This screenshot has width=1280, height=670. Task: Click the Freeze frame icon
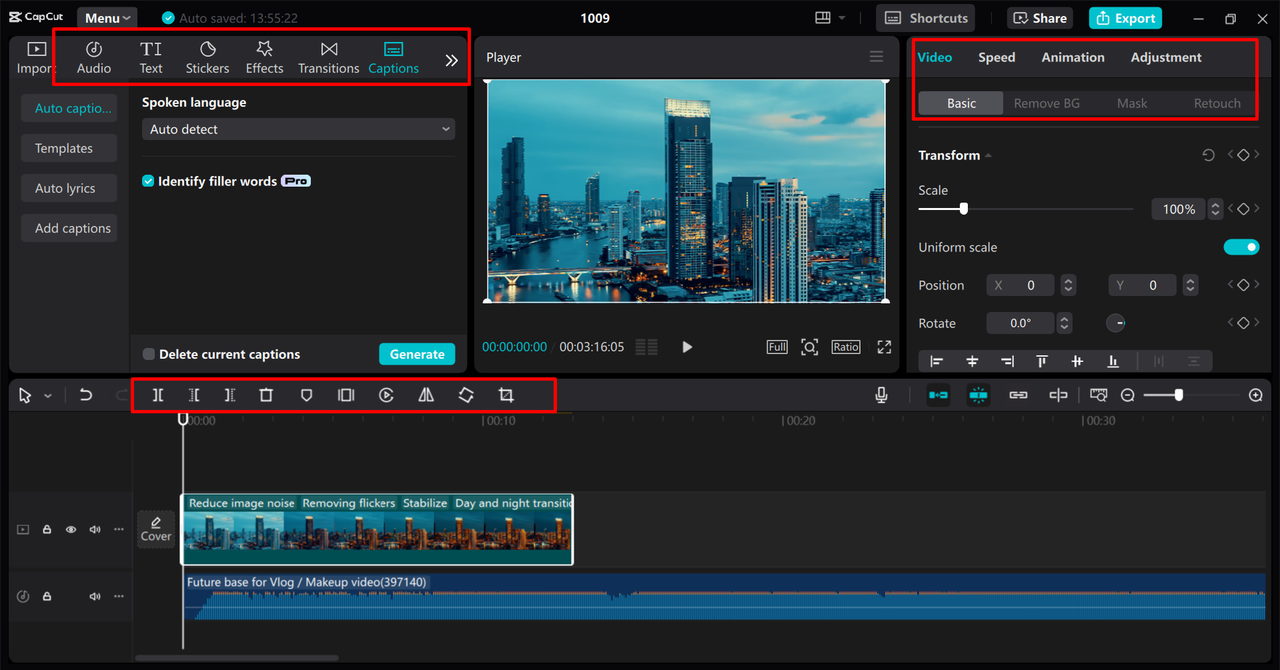point(346,395)
